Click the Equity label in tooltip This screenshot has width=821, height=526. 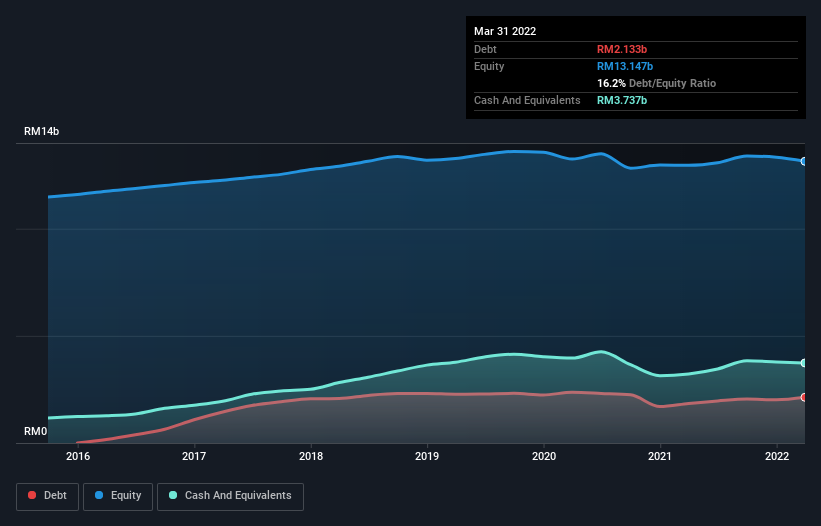pos(489,66)
